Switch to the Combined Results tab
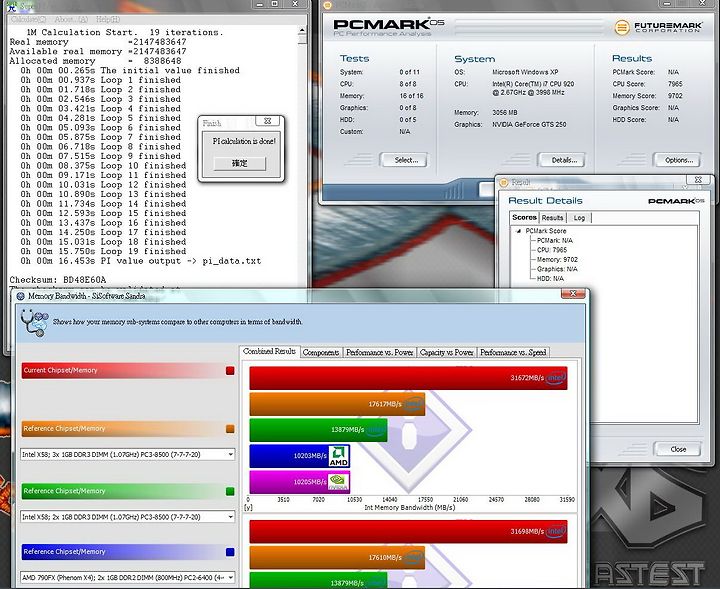 270,351
